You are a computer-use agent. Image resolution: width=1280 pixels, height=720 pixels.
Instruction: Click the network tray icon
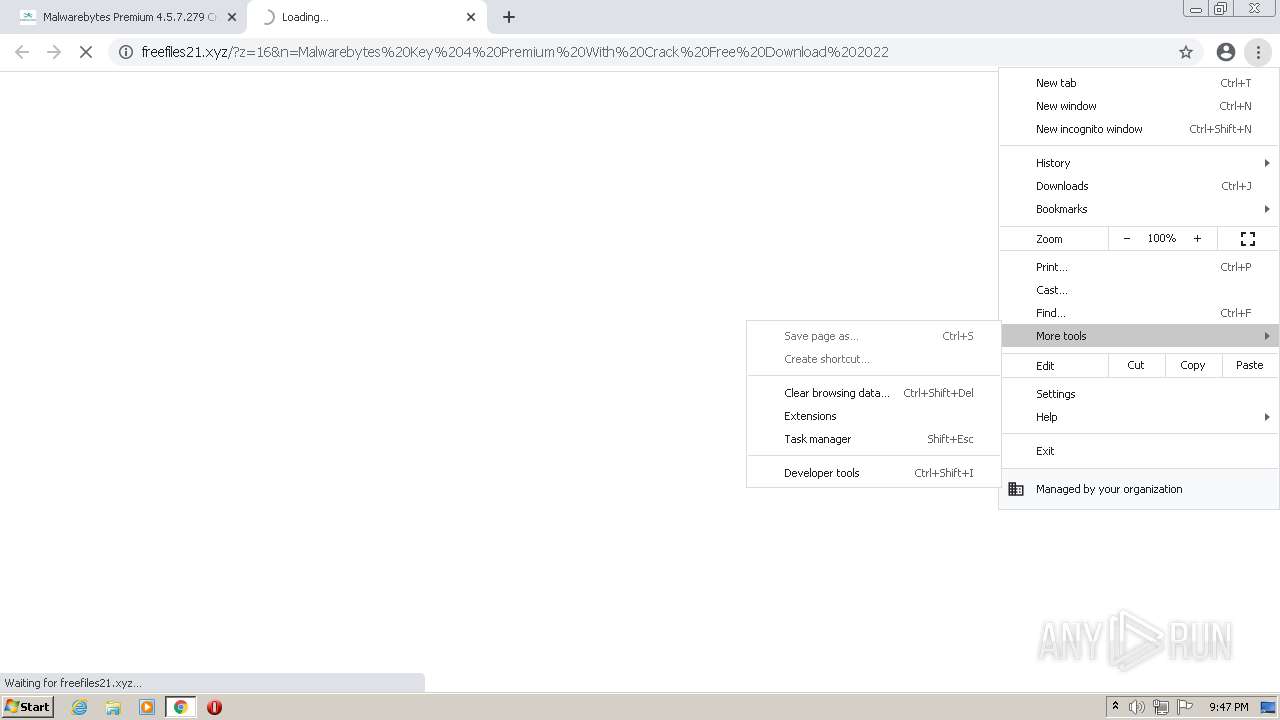click(1161, 707)
